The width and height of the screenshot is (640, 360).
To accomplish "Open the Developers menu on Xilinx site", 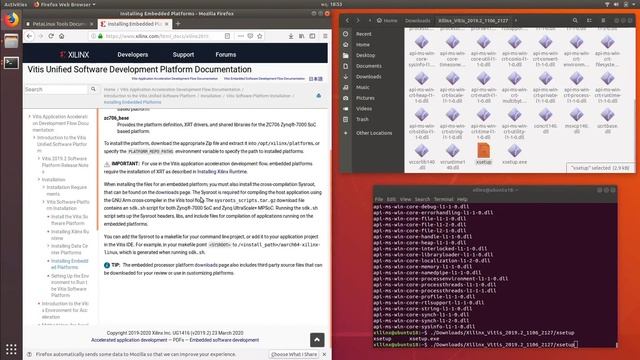I will point(133,54).
